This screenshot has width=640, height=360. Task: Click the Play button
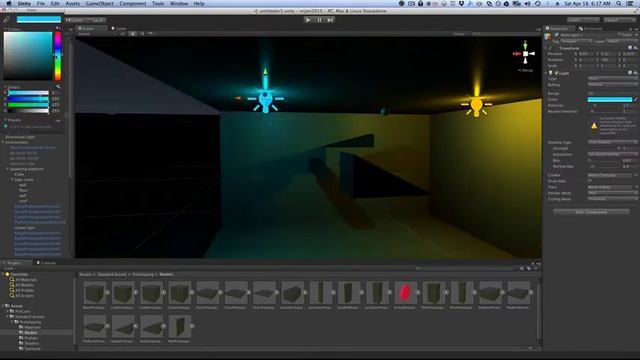tap(308, 20)
